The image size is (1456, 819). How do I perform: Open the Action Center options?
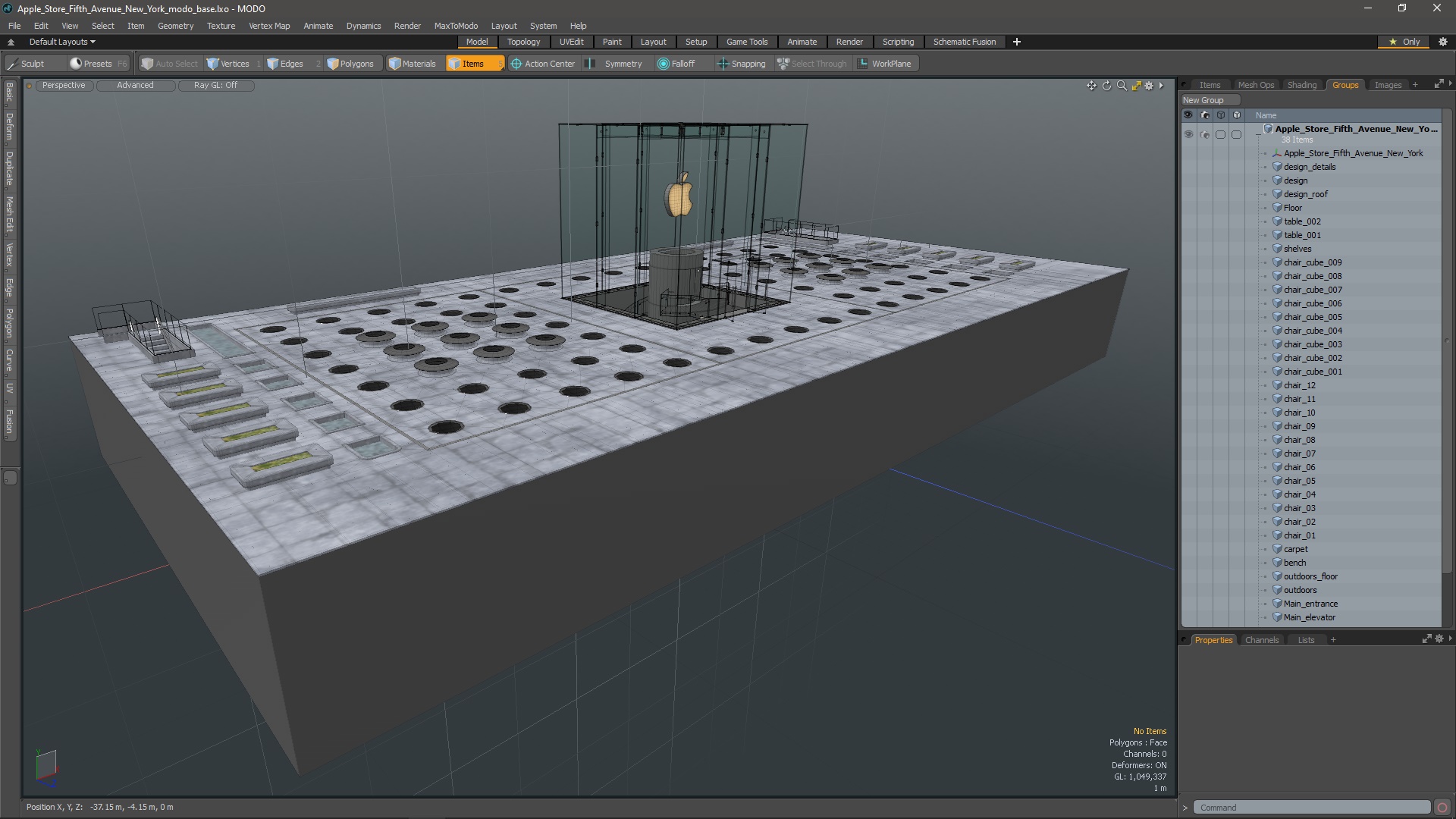click(543, 64)
